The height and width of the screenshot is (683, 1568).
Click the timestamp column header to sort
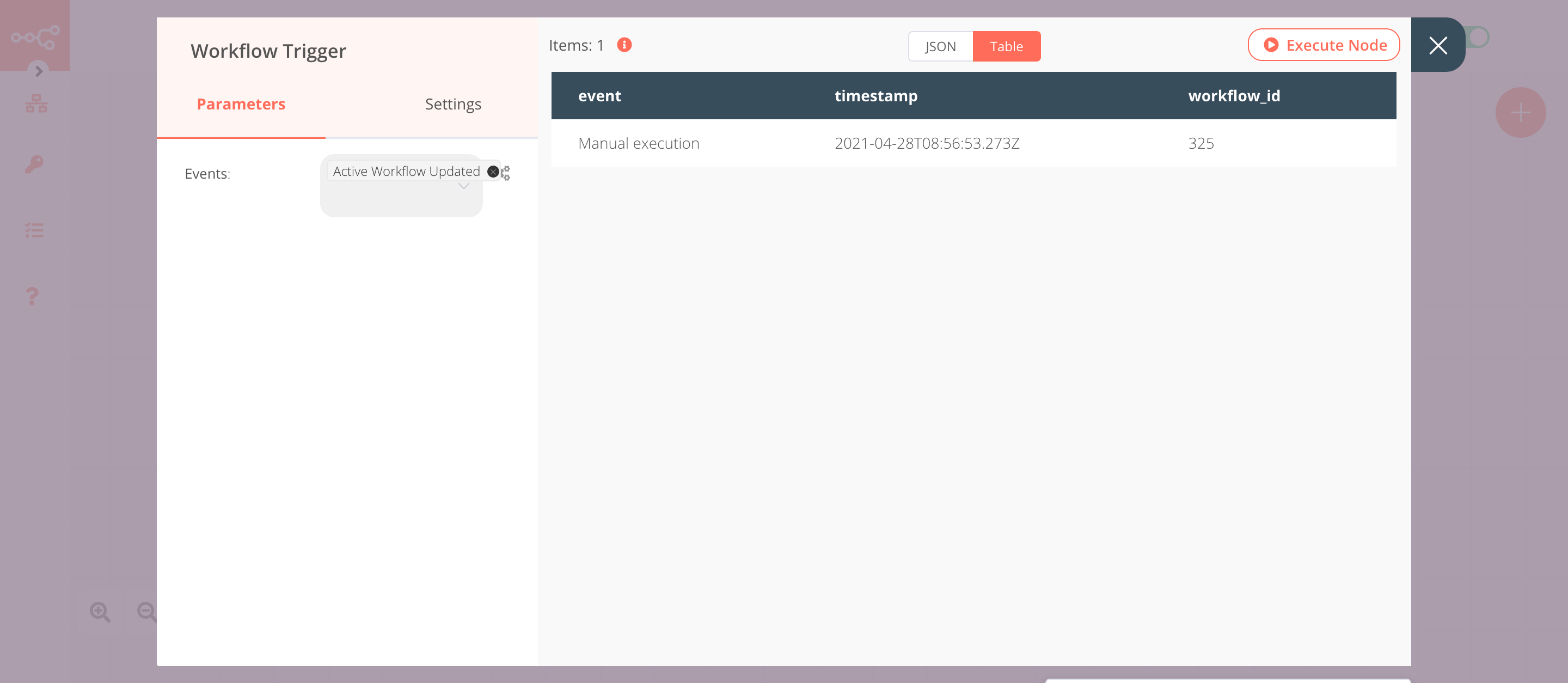tap(876, 96)
